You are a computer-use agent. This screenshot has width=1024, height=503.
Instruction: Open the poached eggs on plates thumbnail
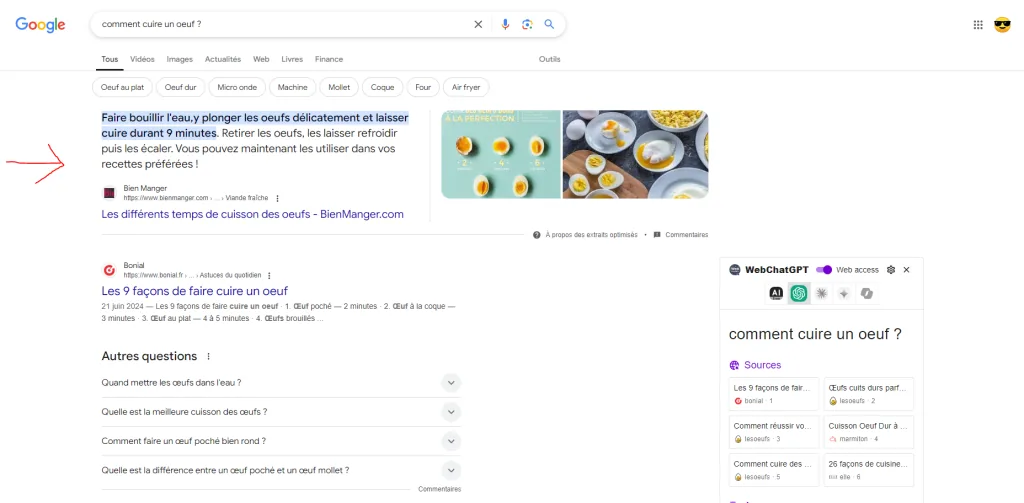coord(635,154)
